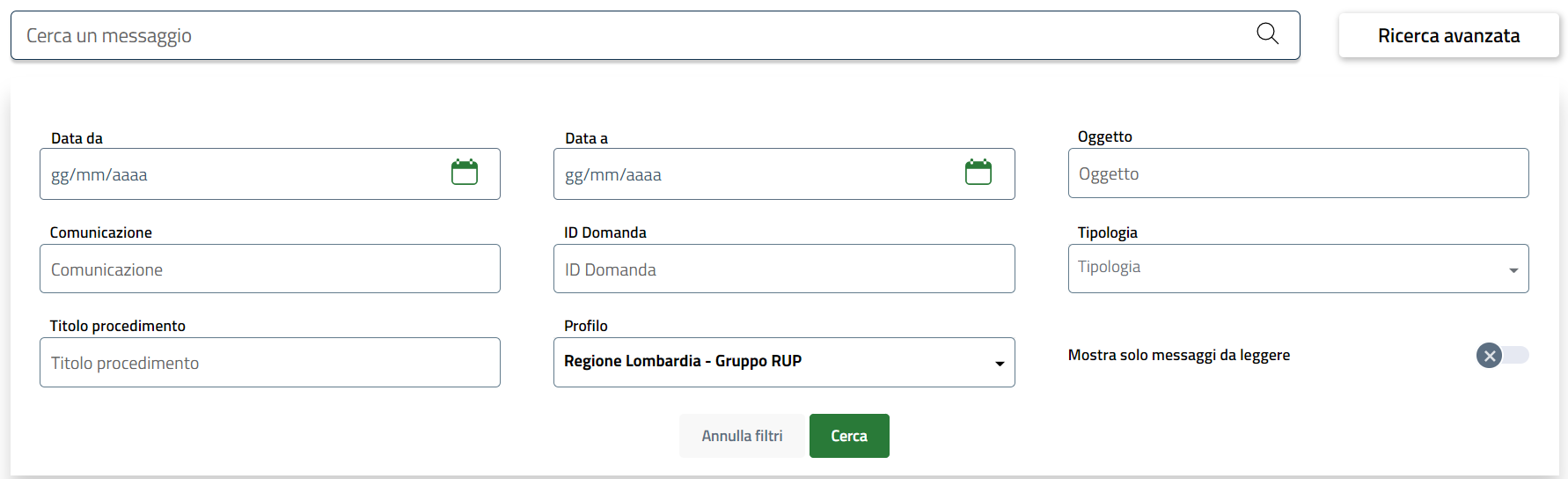Screen dimensions: 1568x479
Task: Click the Profilo field label
Action: [x=586, y=326]
